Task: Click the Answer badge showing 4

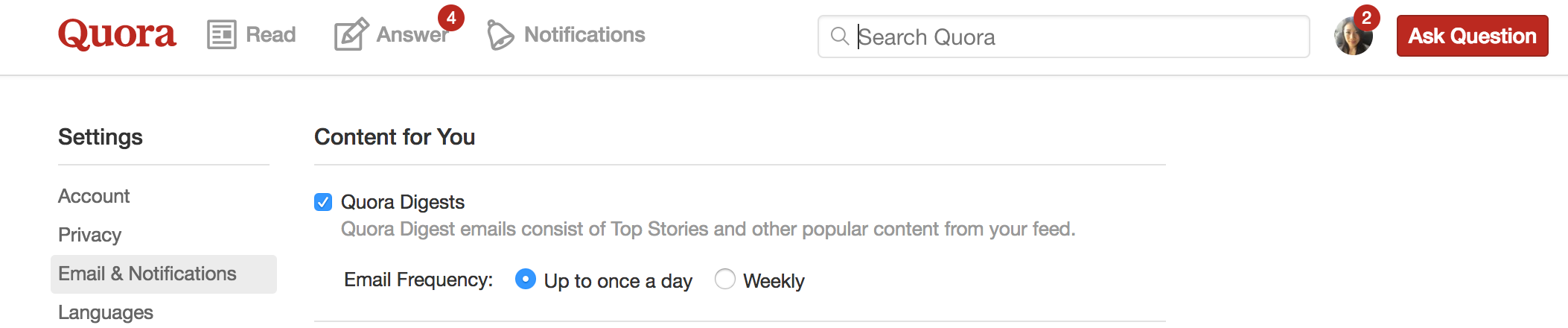Action: click(450, 18)
